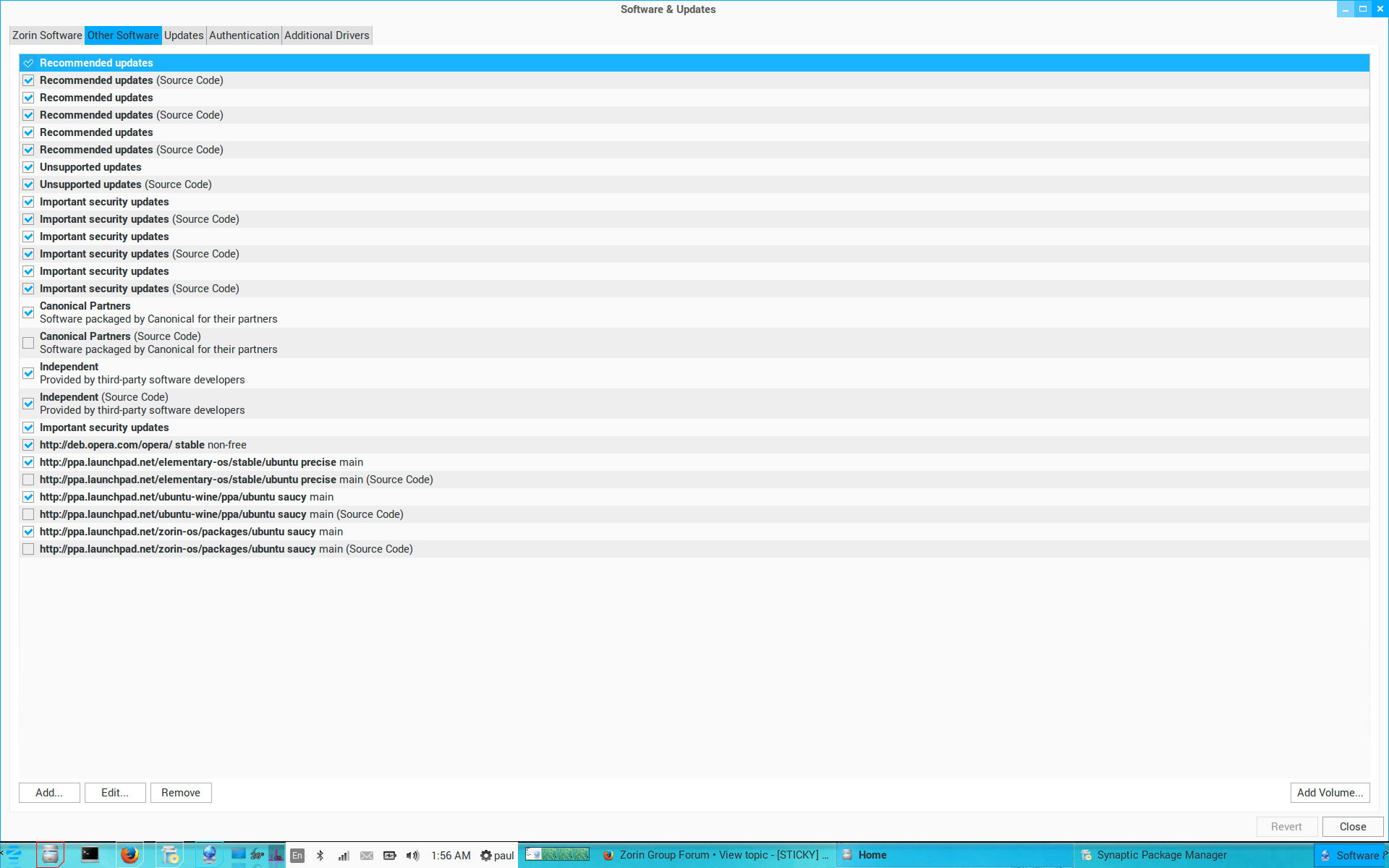Select the Unsupported updates list row
Image resolution: width=1389 pixels, height=868 pixels.
click(90, 167)
